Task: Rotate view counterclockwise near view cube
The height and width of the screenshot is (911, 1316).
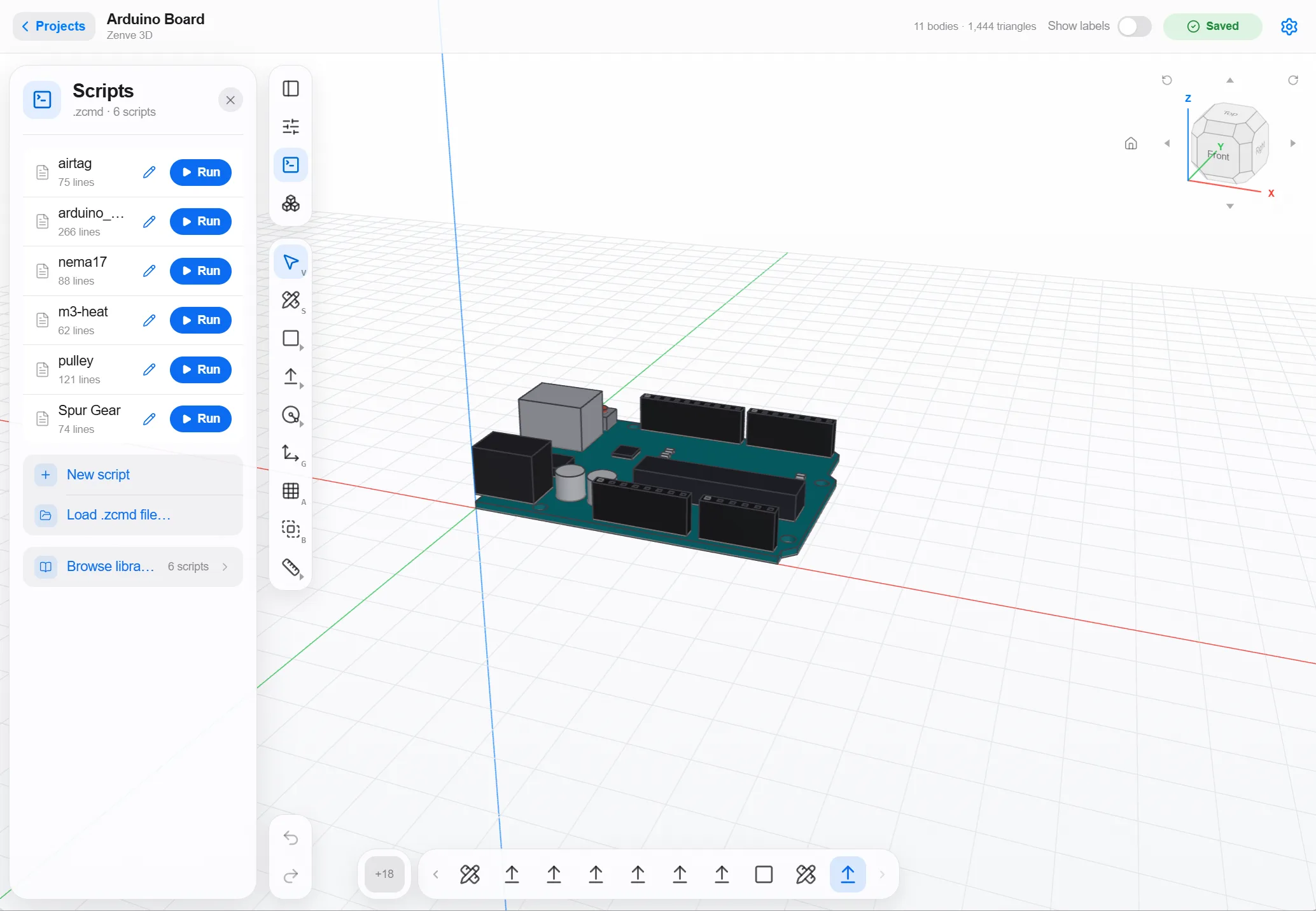Action: pyautogui.click(x=1166, y=80)
